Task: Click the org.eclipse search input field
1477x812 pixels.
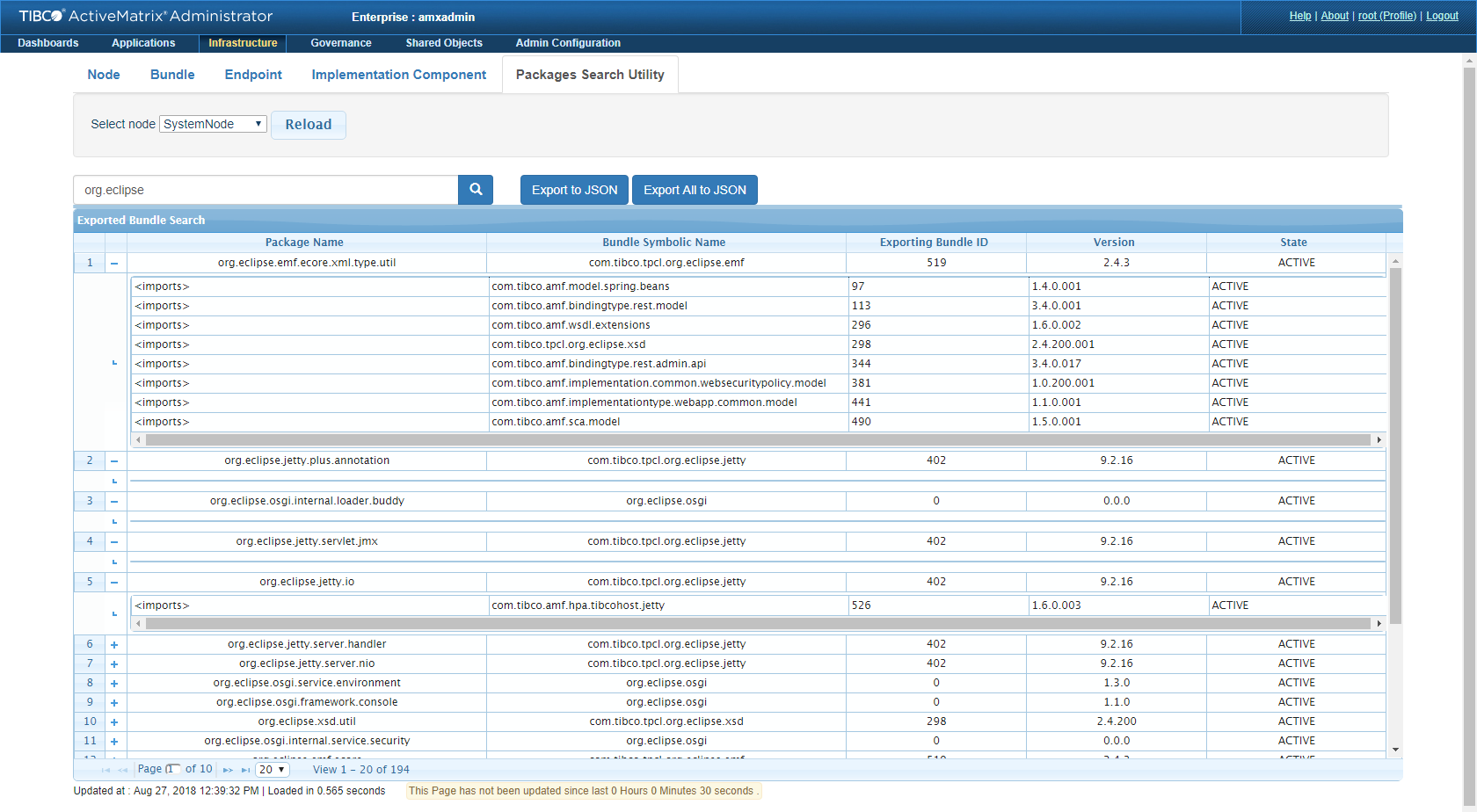Action: (266, 190)
